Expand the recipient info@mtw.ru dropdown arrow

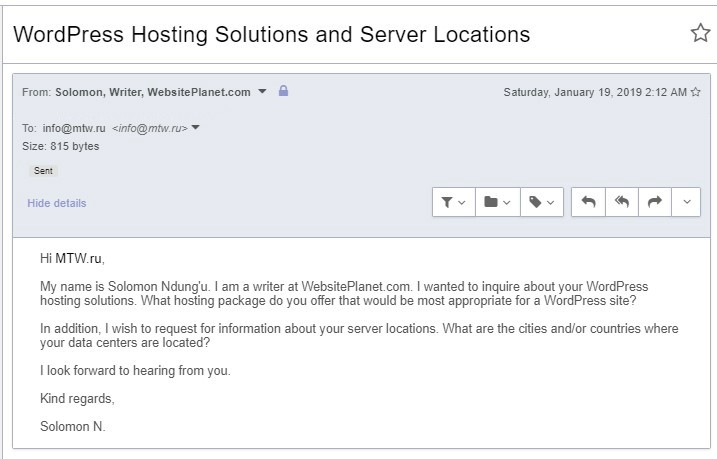tap(195, 128)
